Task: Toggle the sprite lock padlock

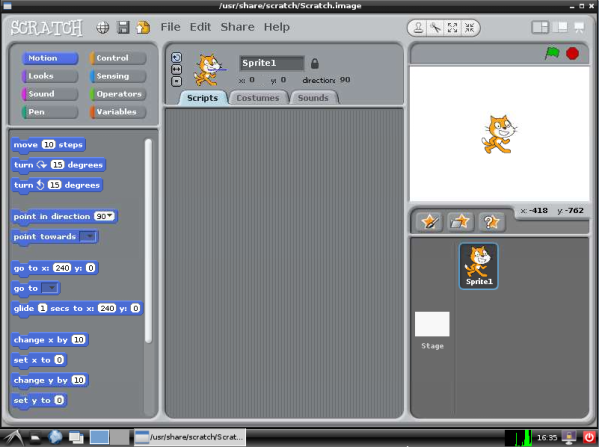Action: click(314, 63)
